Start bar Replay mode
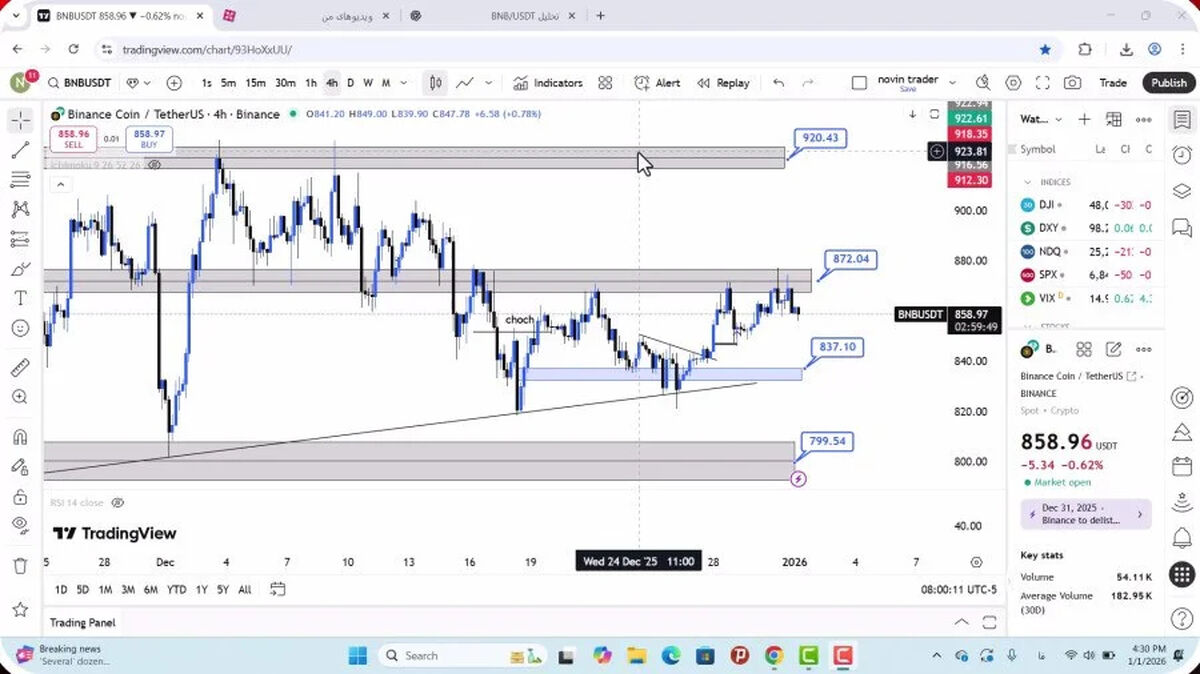The height and width of the screenshot is (674, 1200). click(x=723, y=83)
